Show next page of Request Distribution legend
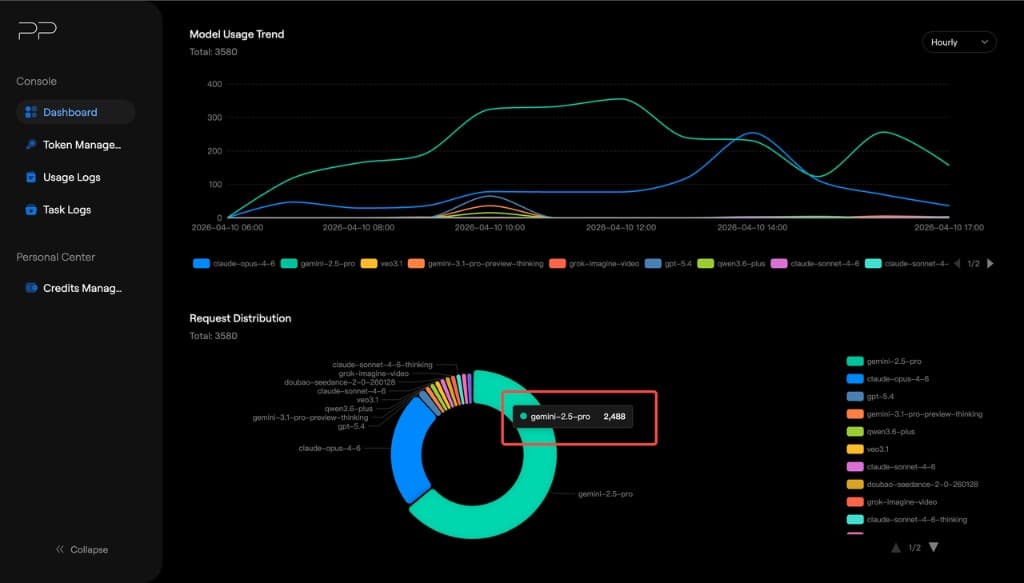 [x=934, y=547]
